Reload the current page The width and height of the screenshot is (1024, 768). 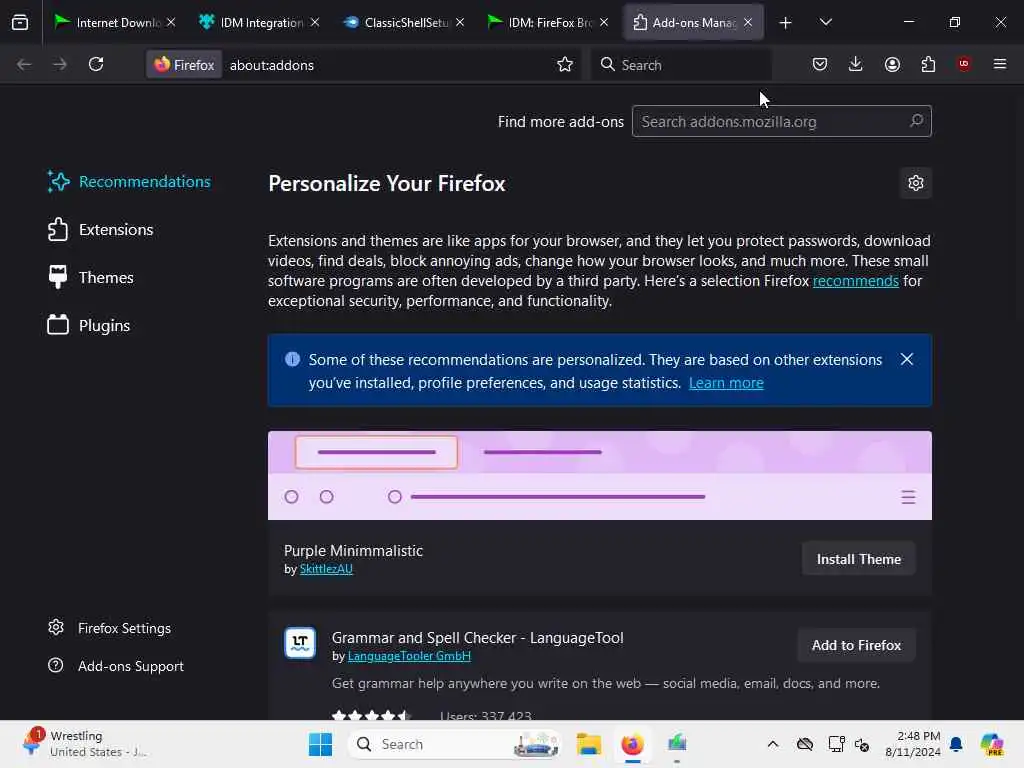96,64
